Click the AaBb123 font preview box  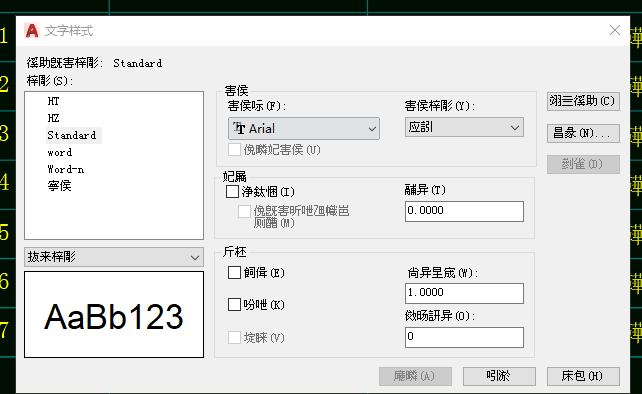tap(114, 315)
